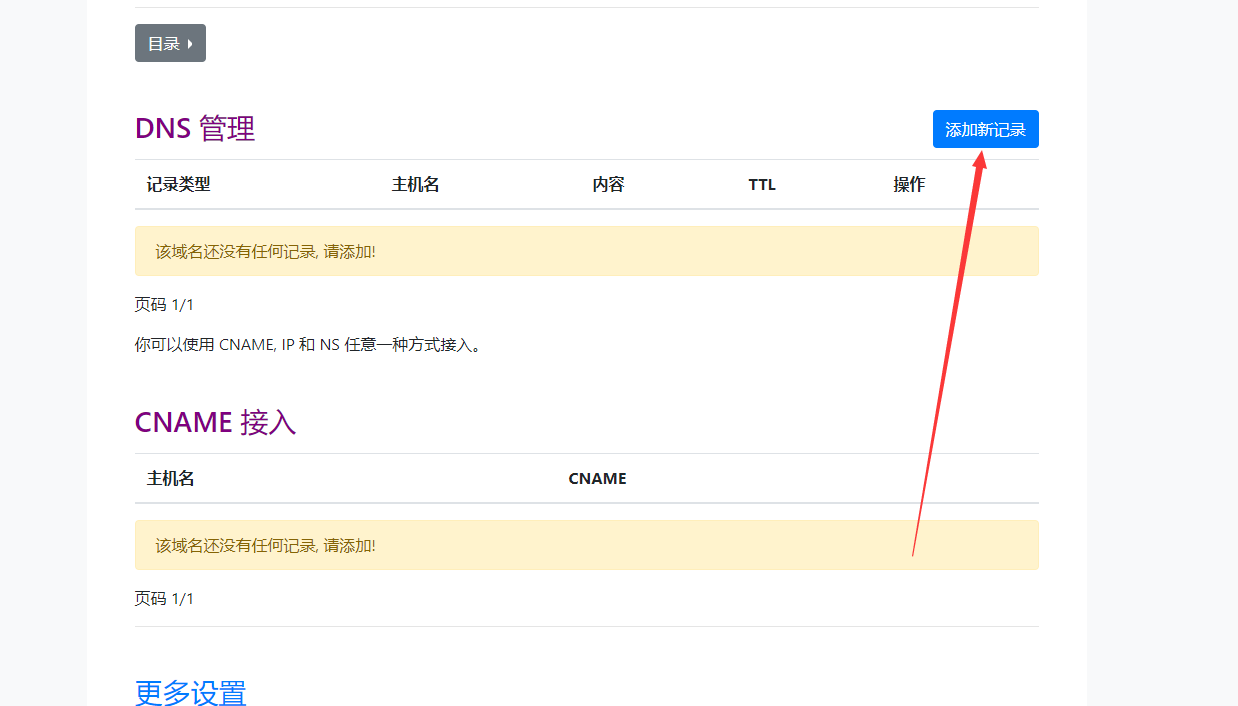Image resolution: width=1238 pixels, height=706 pixels.
Task: Click 主机名 header in DNS 管理 table
Action: click(x=416, y=184)
